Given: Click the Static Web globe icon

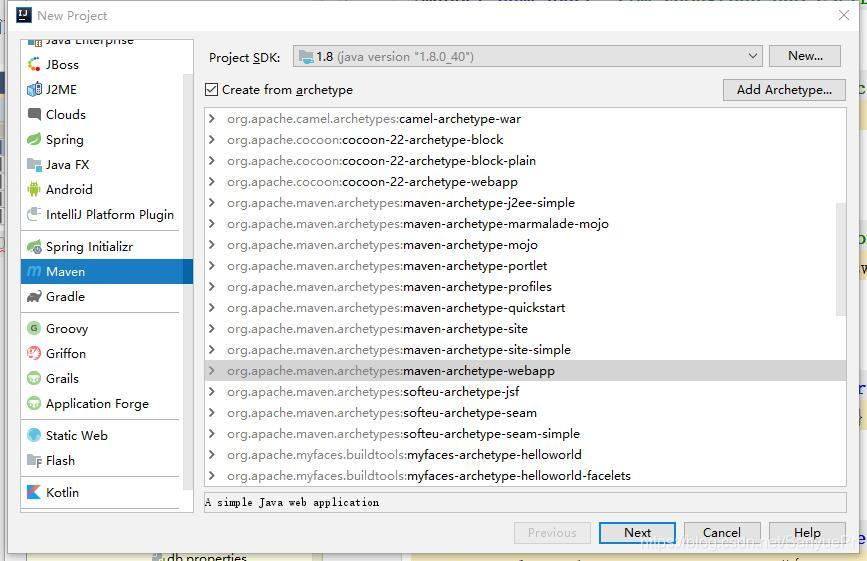Looking at the screenshot, I should 34,436.
